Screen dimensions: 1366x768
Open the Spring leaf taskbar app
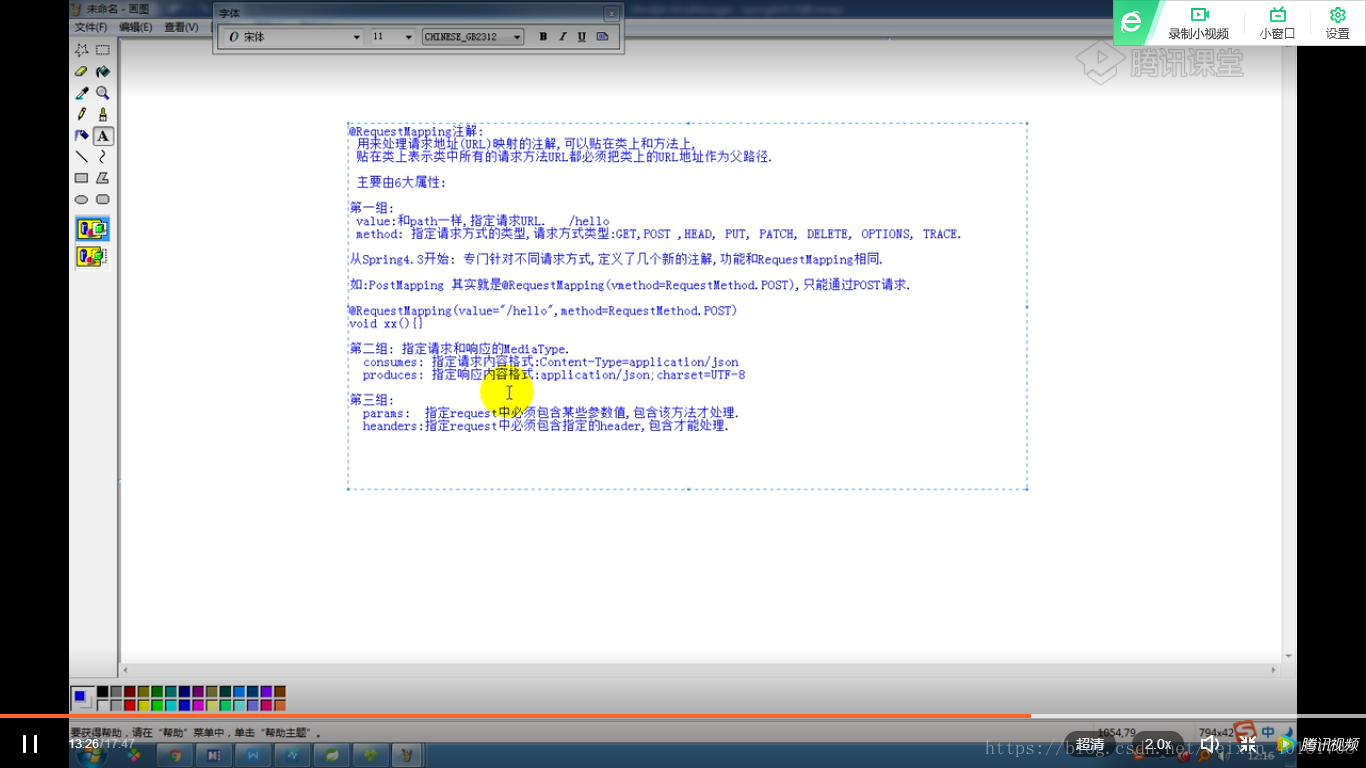click(331, 755)
